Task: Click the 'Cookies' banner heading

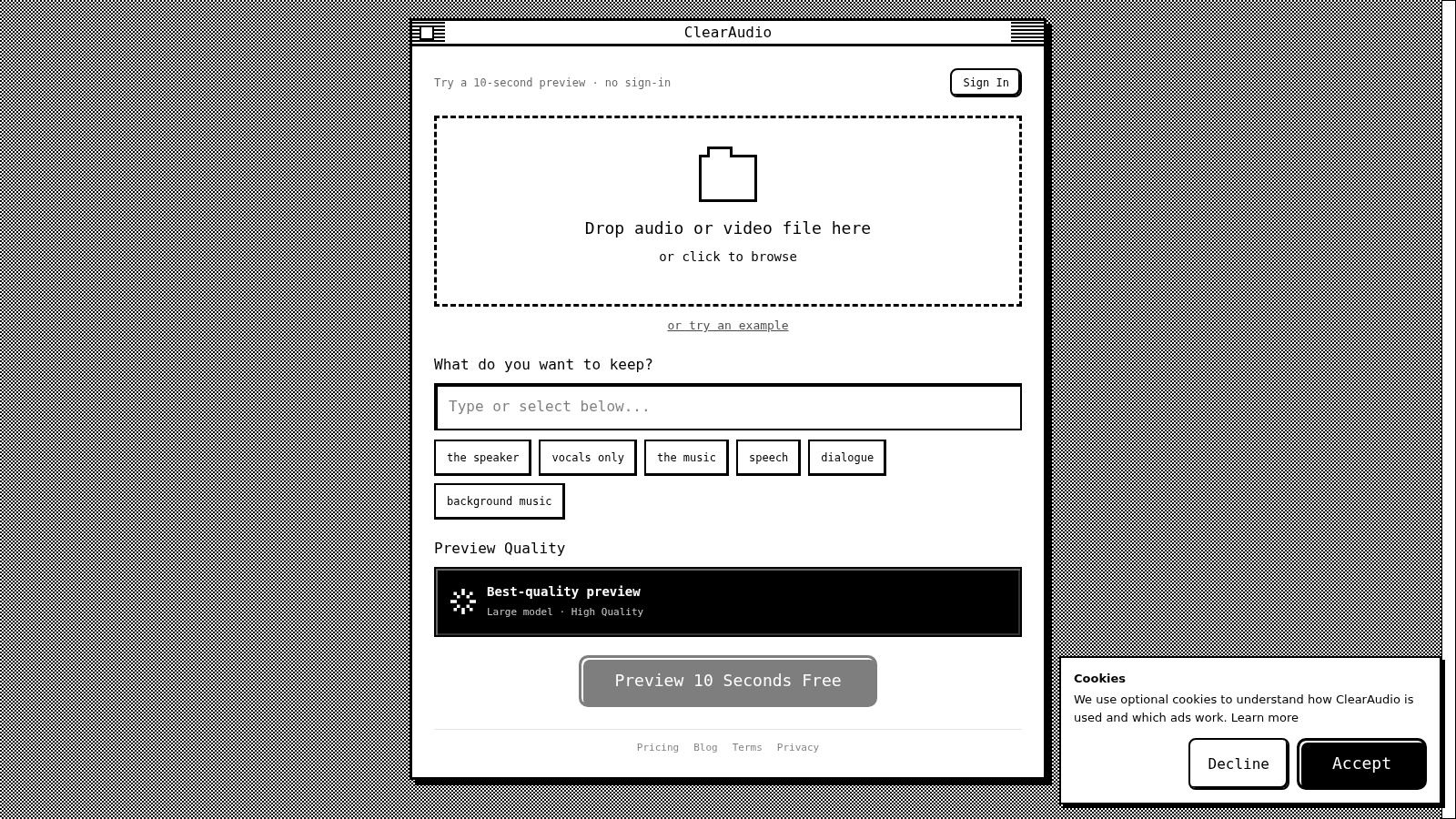Action: click(x=1099, y=679)
